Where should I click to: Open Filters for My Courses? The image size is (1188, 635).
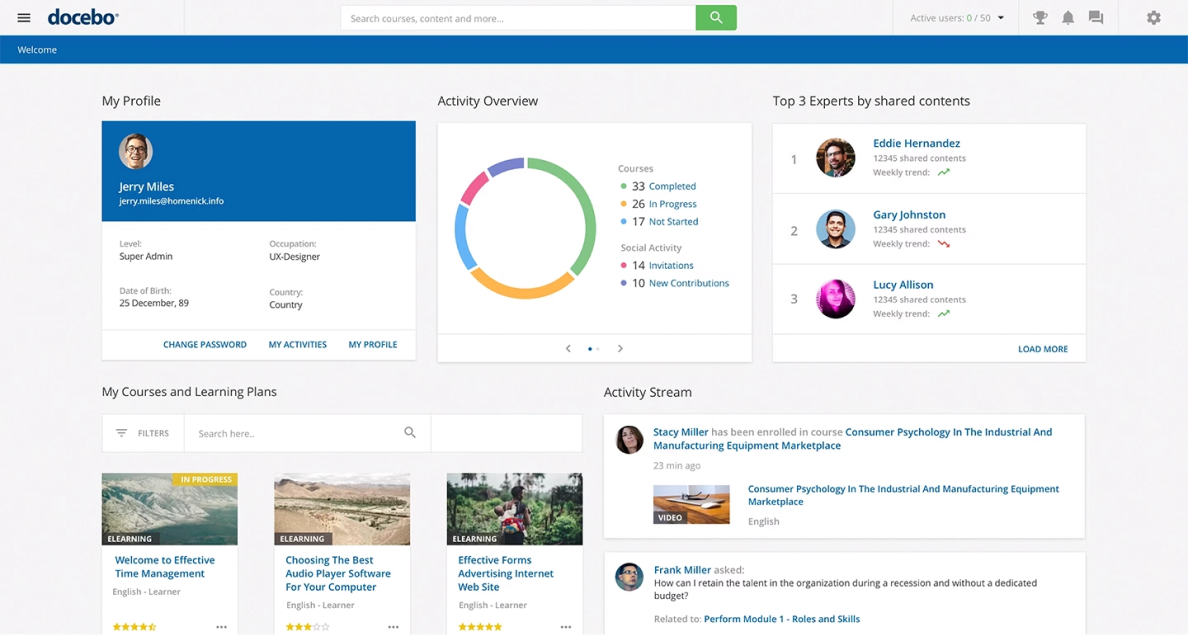pos(143,432)
